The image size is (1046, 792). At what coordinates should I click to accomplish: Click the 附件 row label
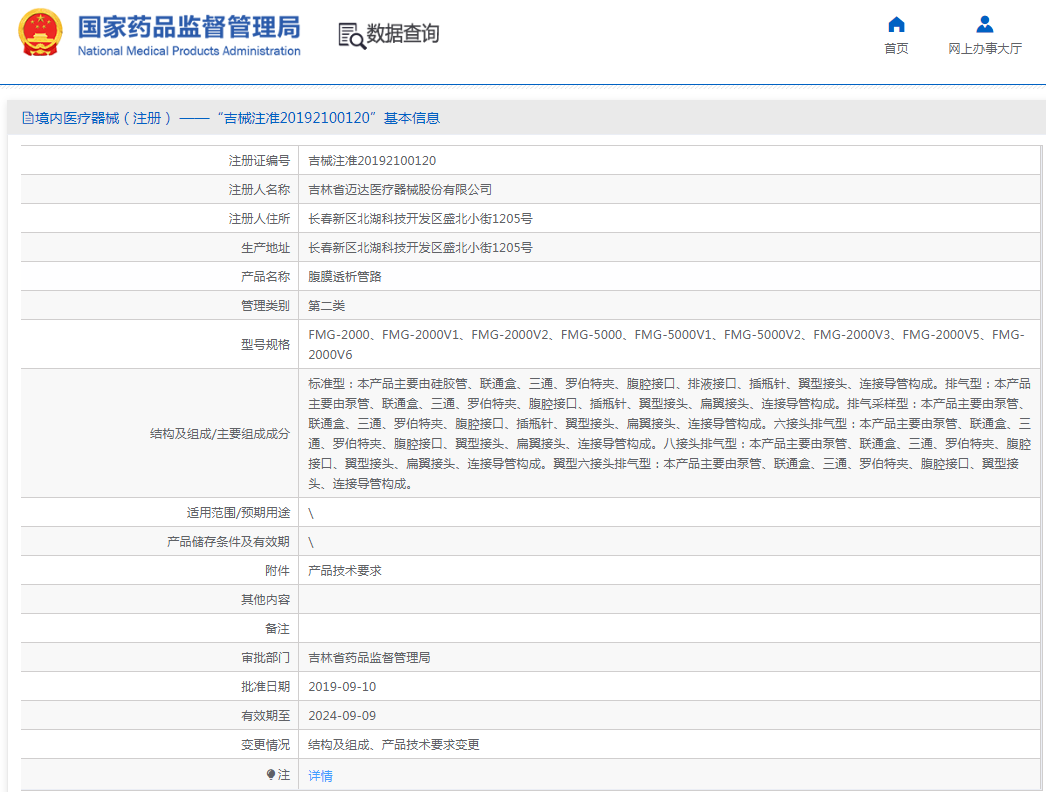[x=278, y=570]
